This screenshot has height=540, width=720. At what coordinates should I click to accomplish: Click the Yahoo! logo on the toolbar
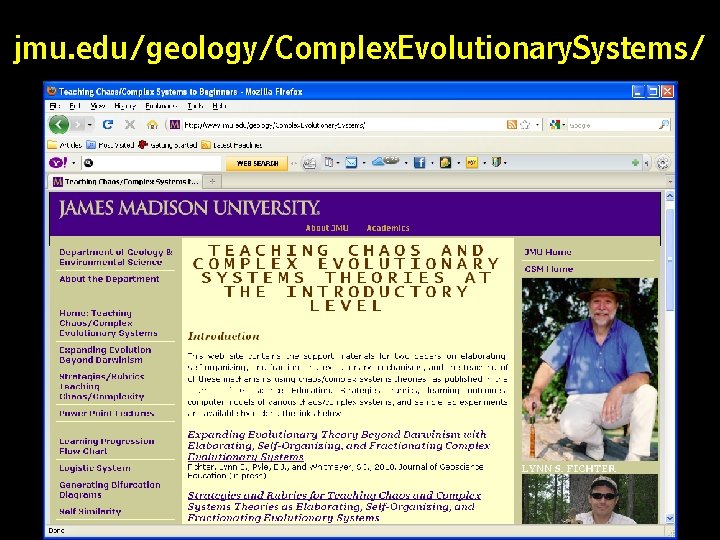(x=58, y=163)
